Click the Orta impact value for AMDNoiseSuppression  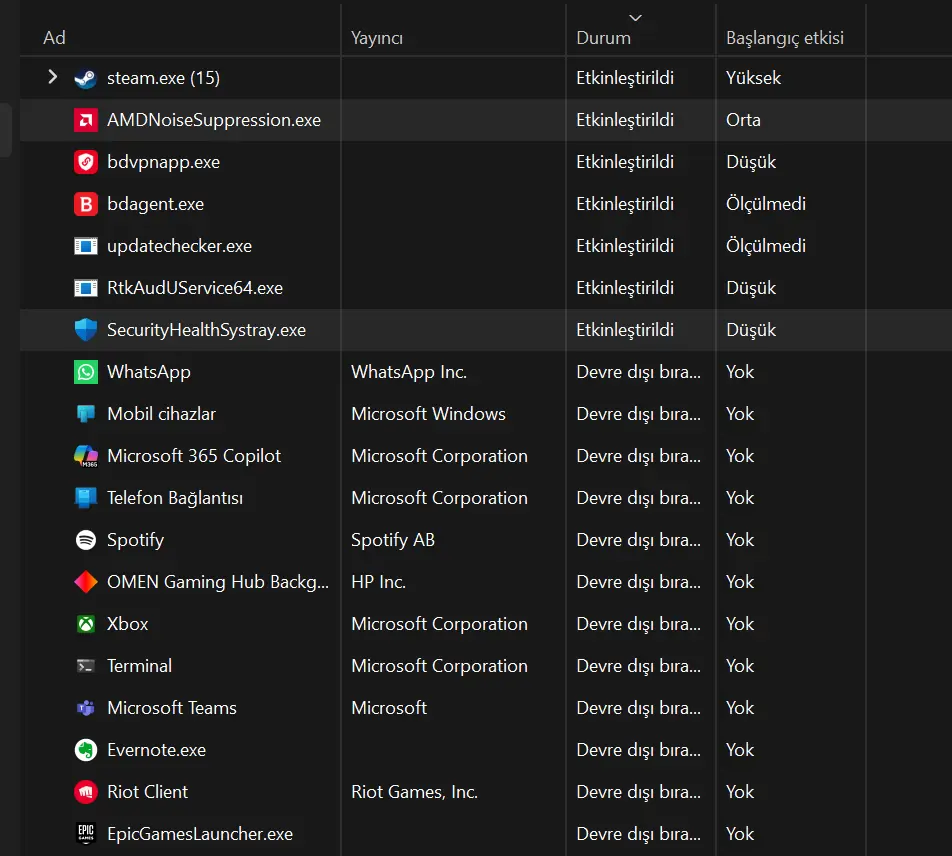click(743, 120)
